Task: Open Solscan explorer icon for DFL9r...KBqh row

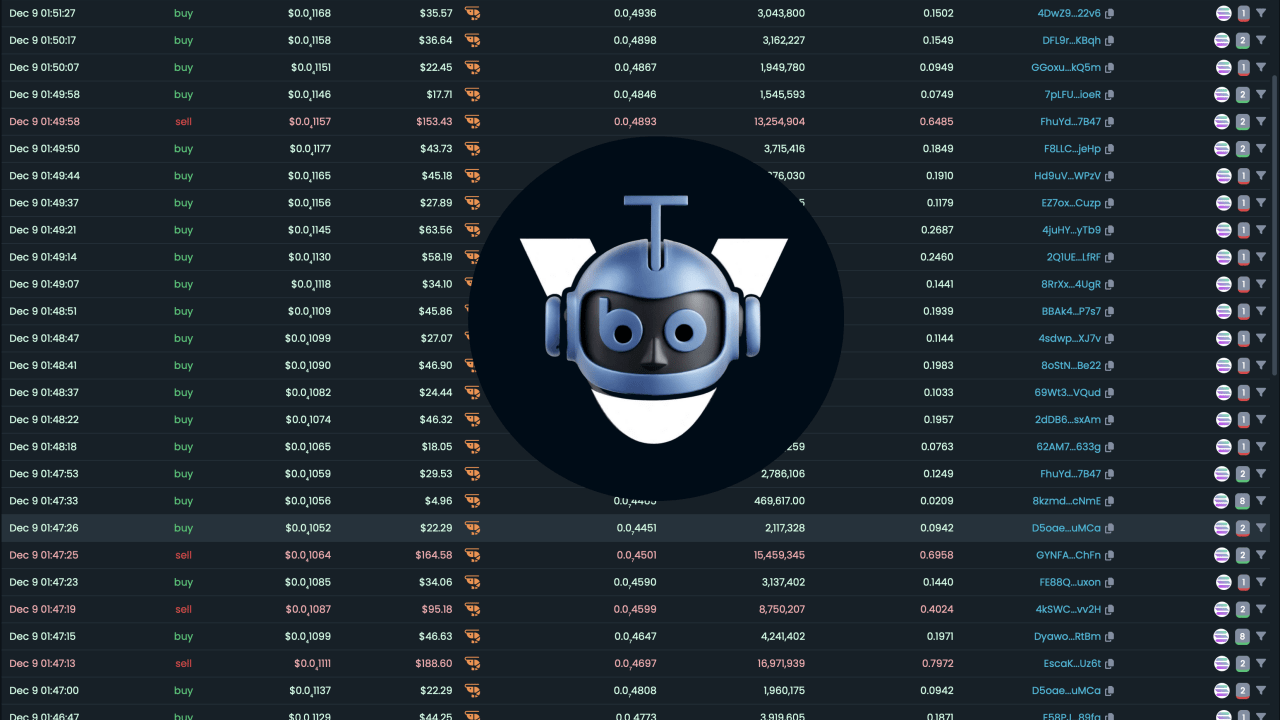Action: (x=1221, y=41)
